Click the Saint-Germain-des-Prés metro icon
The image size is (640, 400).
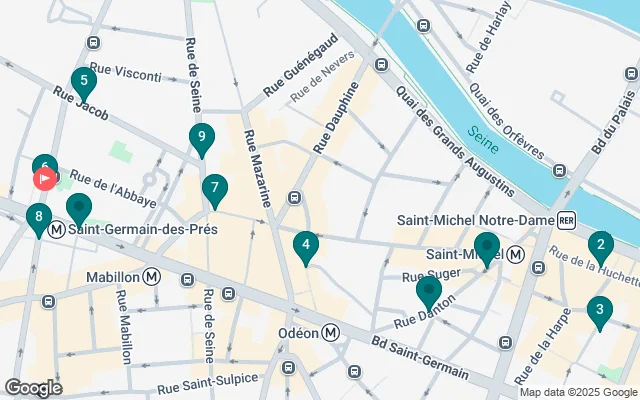pos(56,230)
